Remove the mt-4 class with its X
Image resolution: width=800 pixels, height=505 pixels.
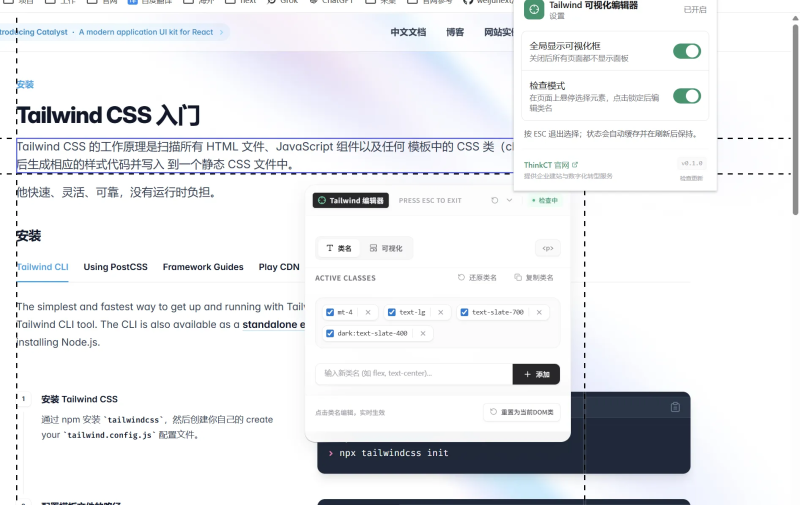pyautogui.click(x=368, y=312)
